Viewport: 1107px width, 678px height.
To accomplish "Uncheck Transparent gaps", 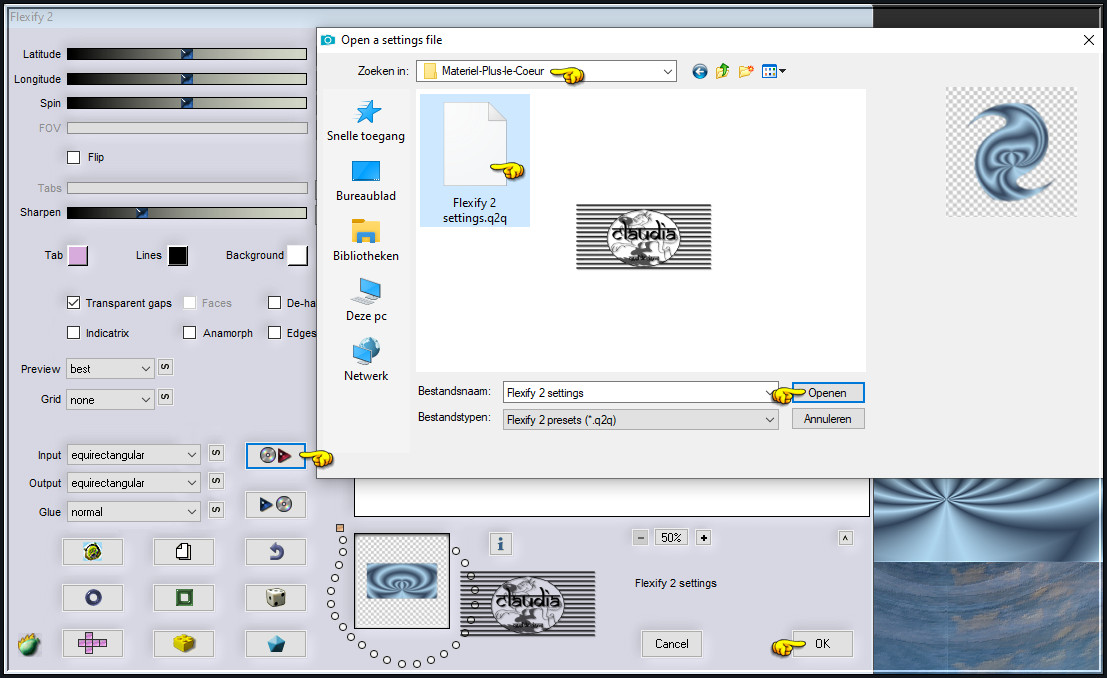I will 73,303.
